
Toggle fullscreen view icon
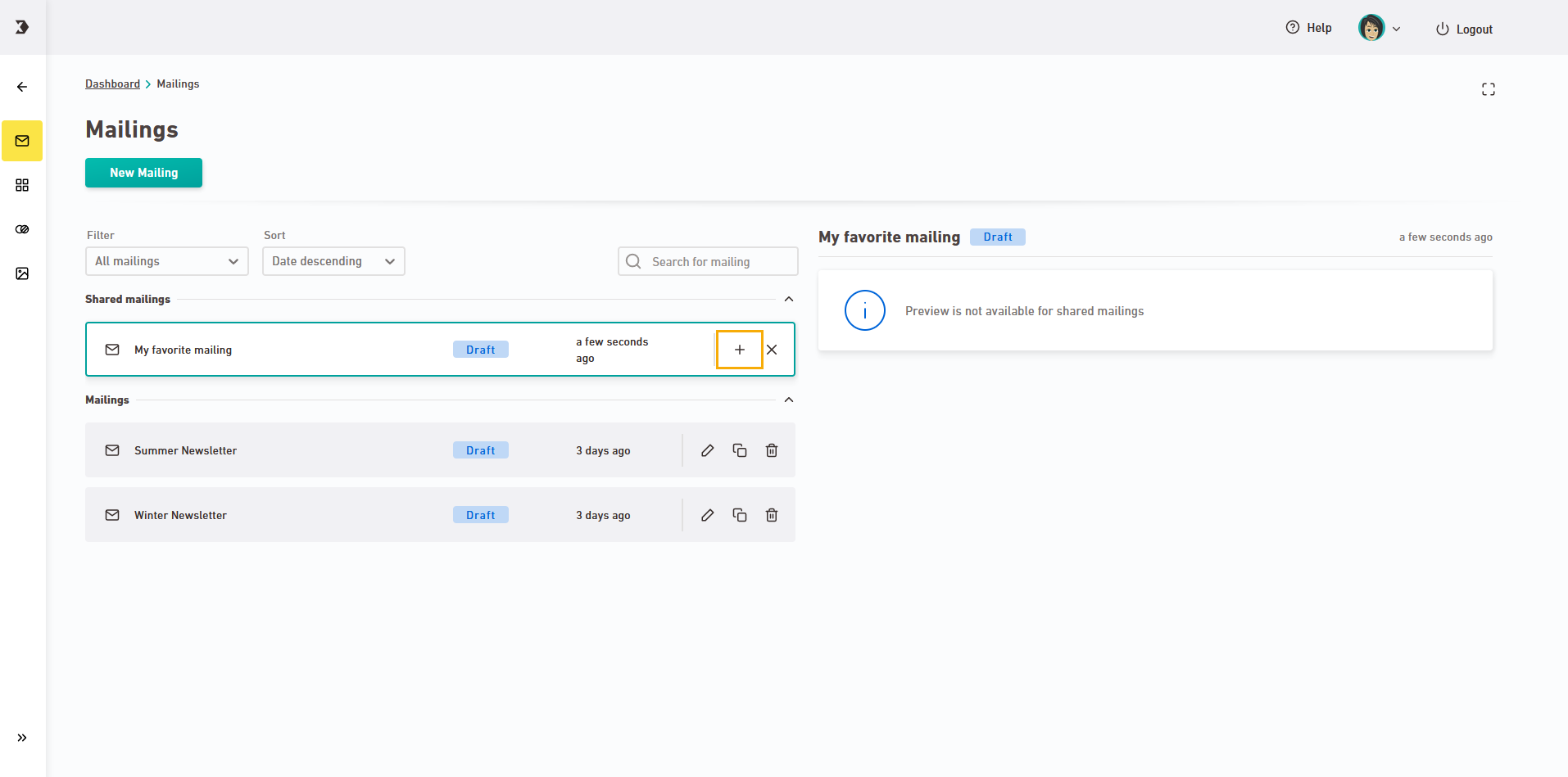(1488, 89)
